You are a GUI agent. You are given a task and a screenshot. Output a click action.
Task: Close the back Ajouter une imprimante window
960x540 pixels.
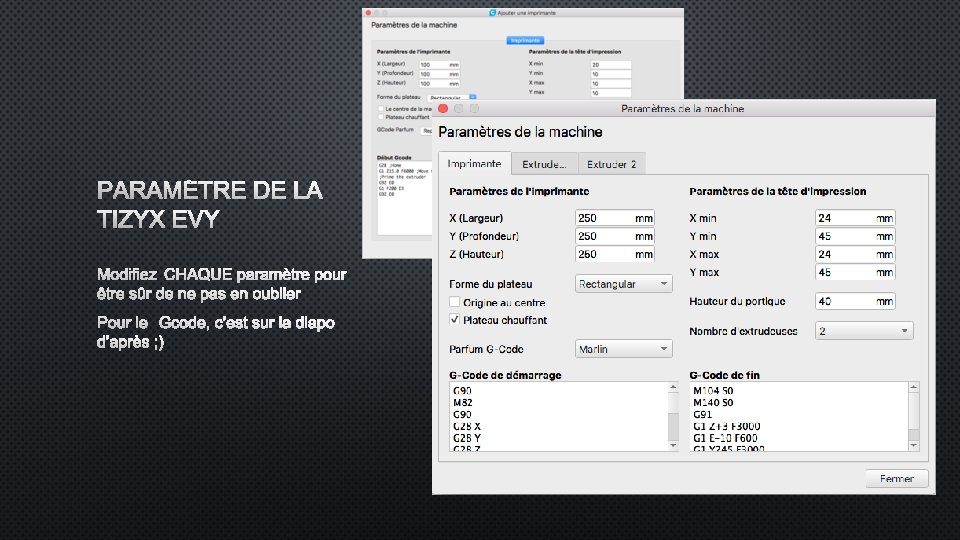pos(368,12)
